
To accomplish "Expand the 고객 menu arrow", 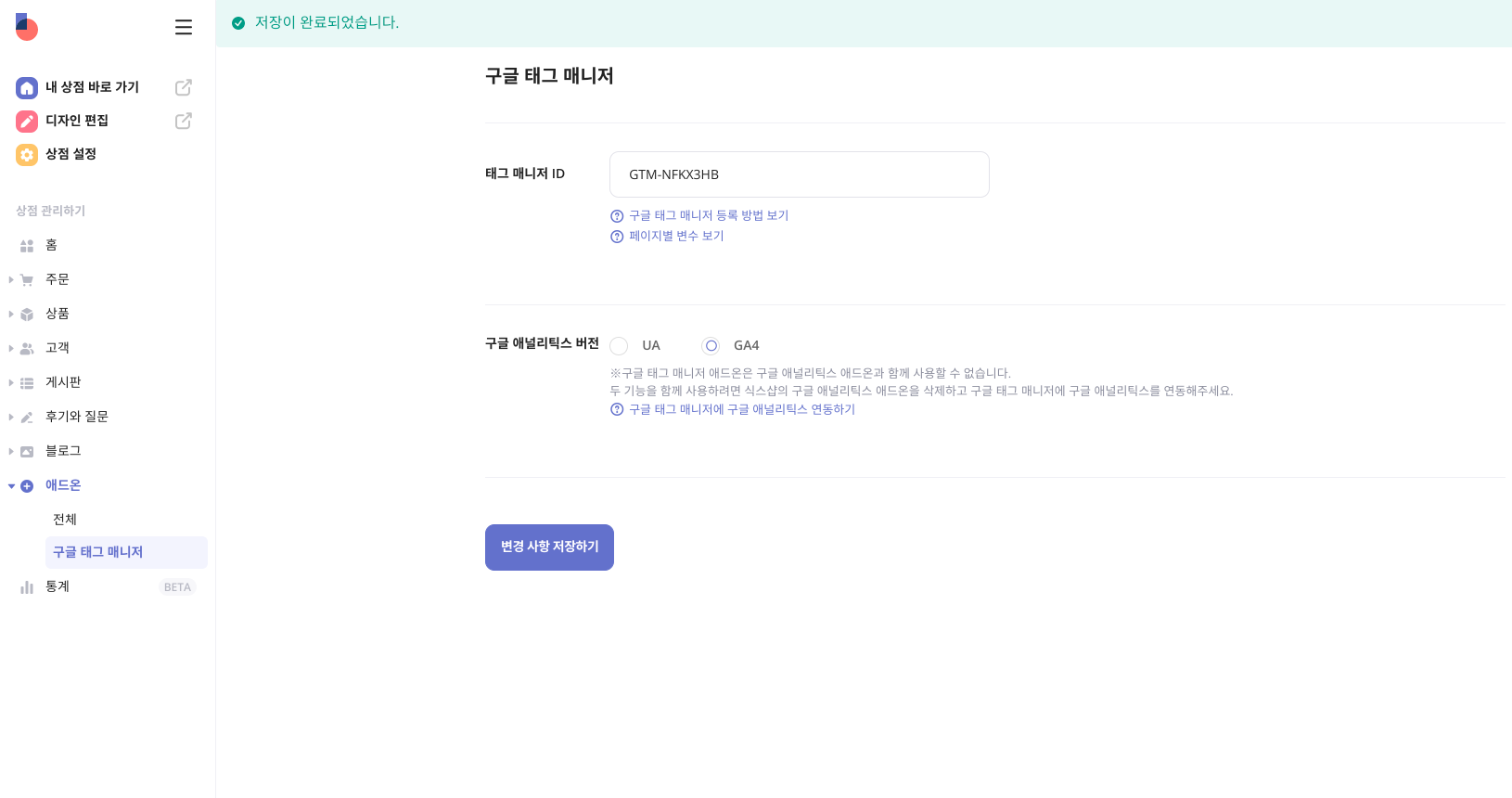I will [x=11, y=348].
